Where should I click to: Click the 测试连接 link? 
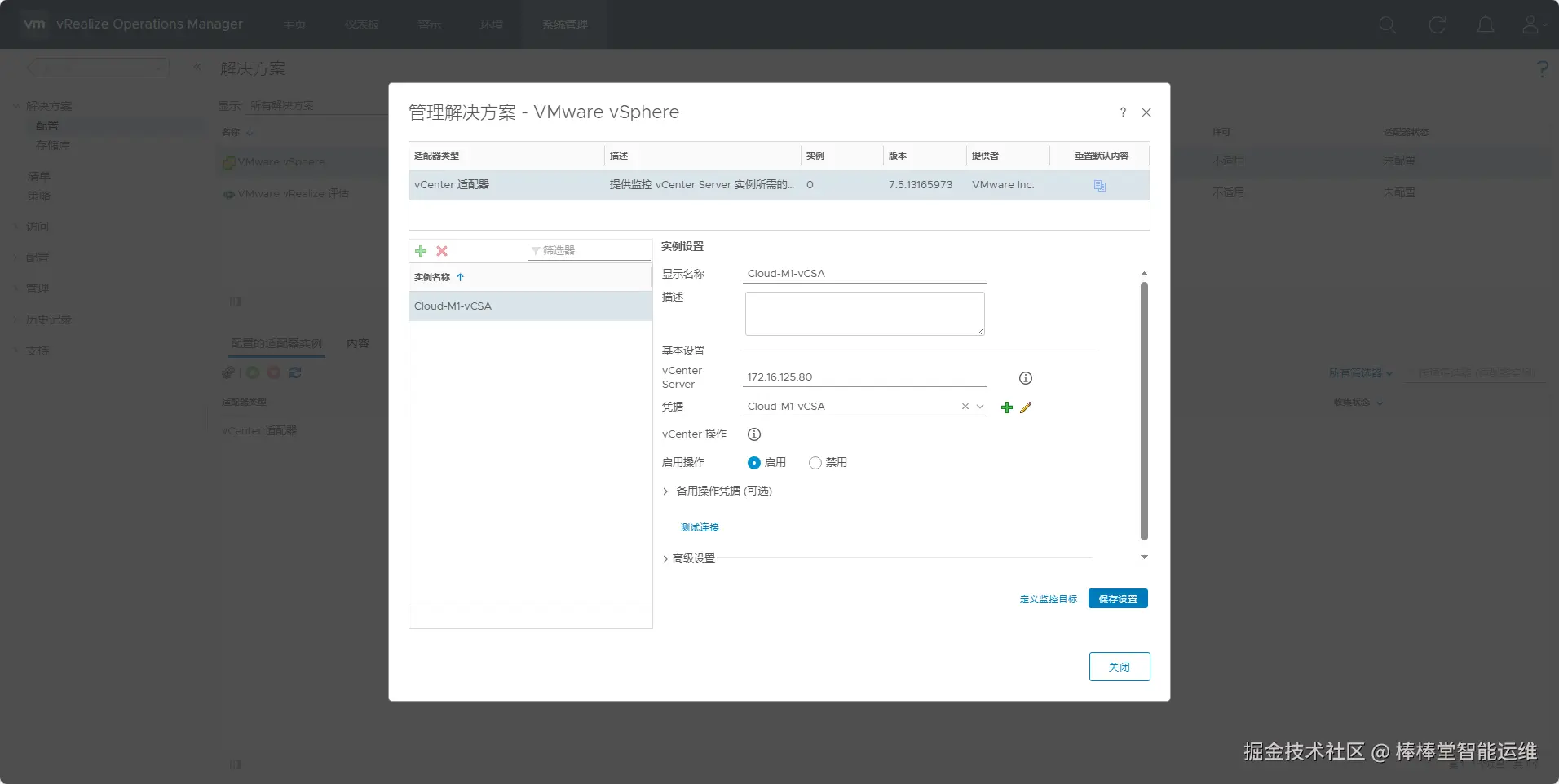pos(700,527)
